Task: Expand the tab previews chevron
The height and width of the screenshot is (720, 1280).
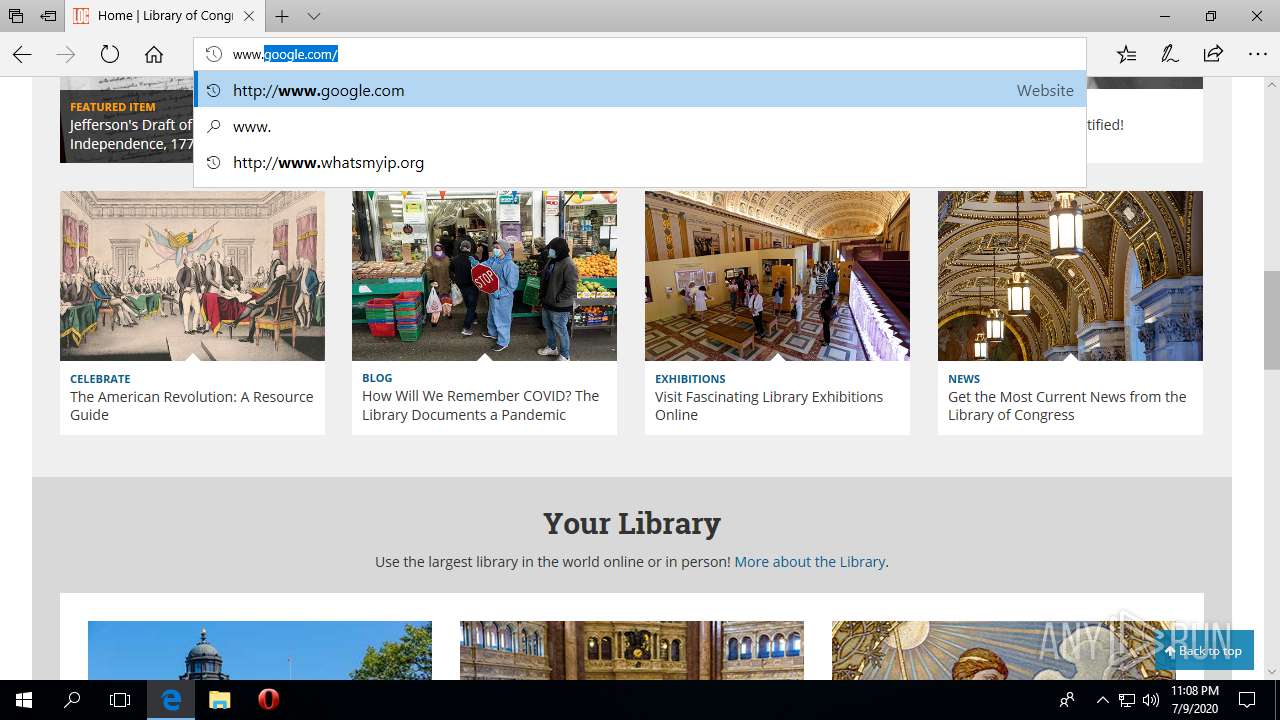Action: coord(314,16)
